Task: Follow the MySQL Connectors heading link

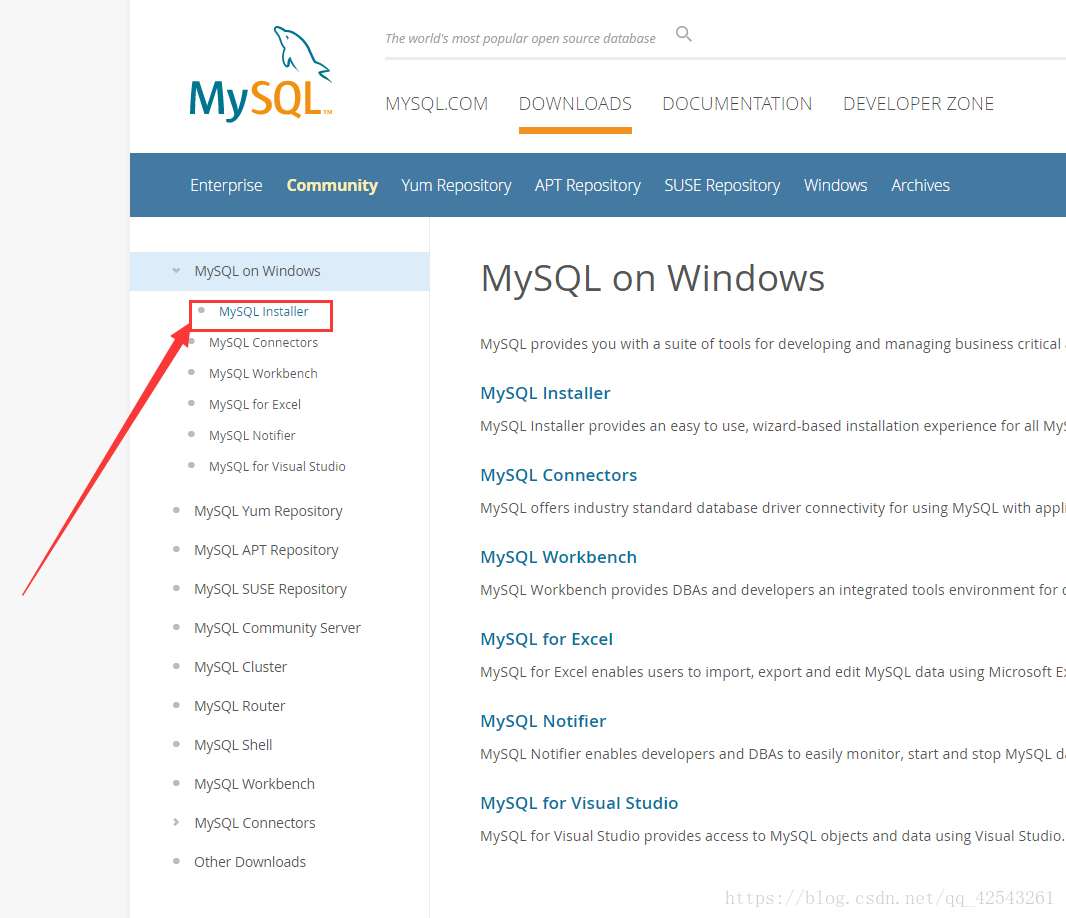Action: point(558,475)
